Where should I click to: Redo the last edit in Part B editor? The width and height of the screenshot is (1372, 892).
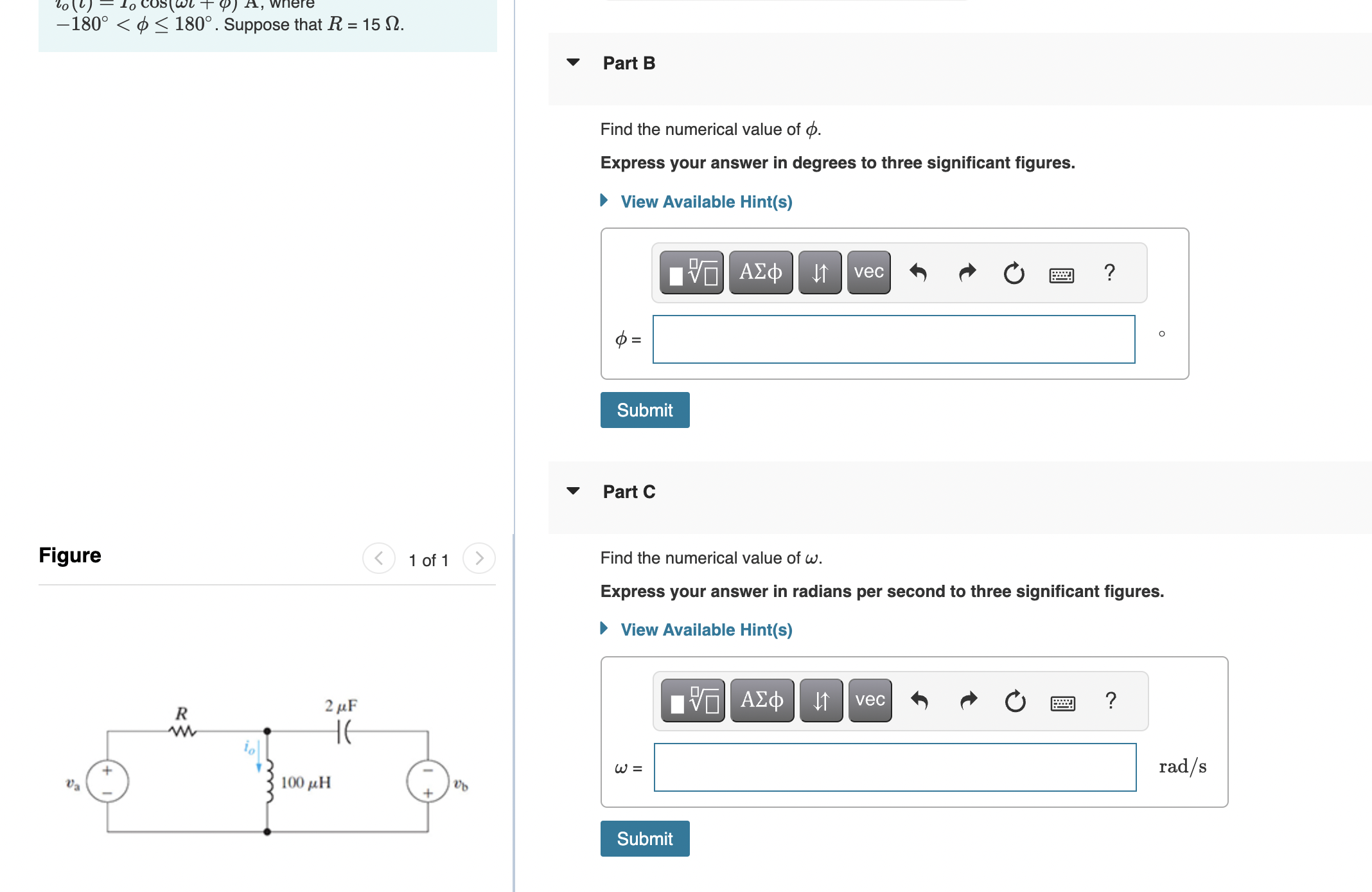click(x=966, y=272)
